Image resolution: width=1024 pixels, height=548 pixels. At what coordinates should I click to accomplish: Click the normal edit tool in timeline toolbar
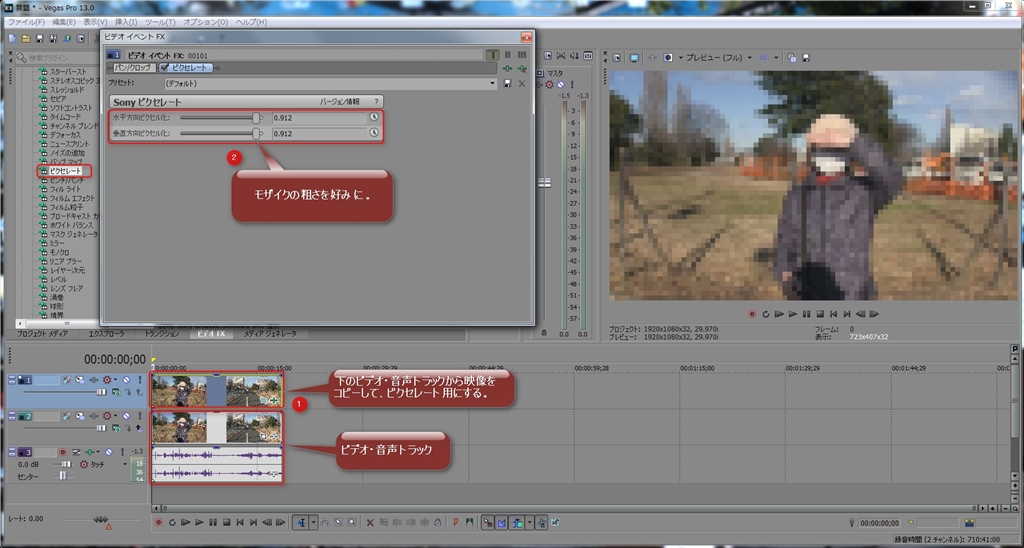(301, 523)
